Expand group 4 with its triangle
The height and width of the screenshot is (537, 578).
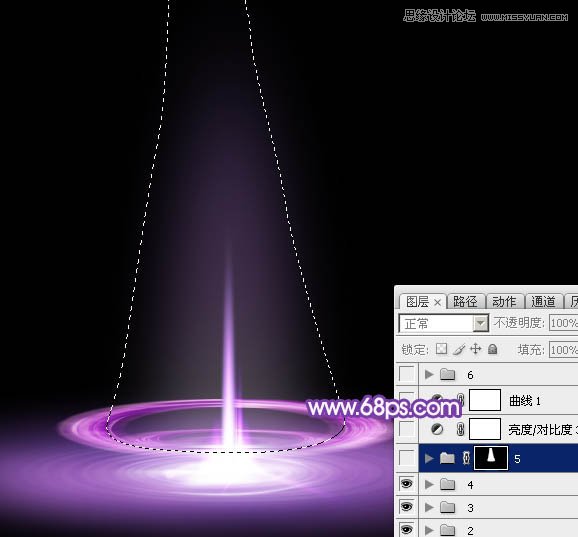429,484
